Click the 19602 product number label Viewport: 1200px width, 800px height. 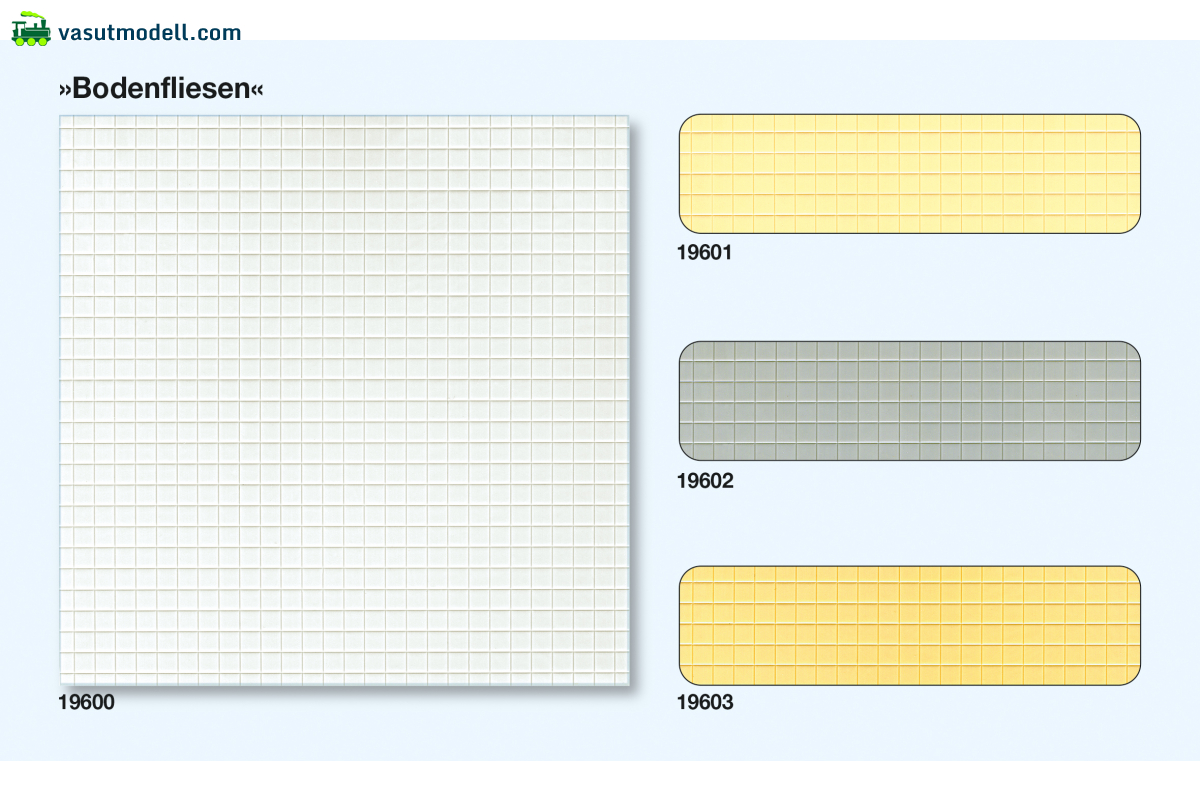click(705, 481)
